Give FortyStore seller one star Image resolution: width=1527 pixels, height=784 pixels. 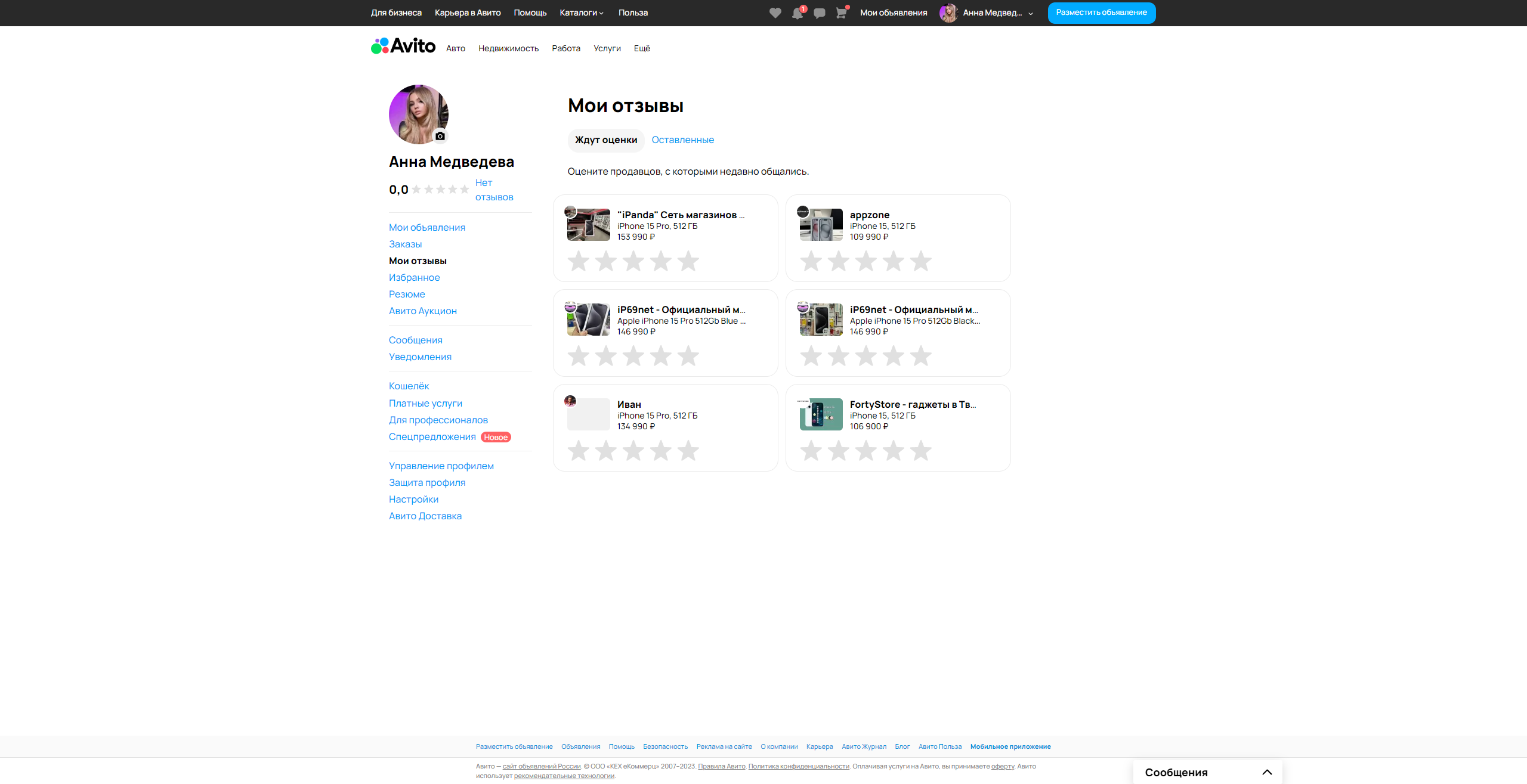(811, 451)
